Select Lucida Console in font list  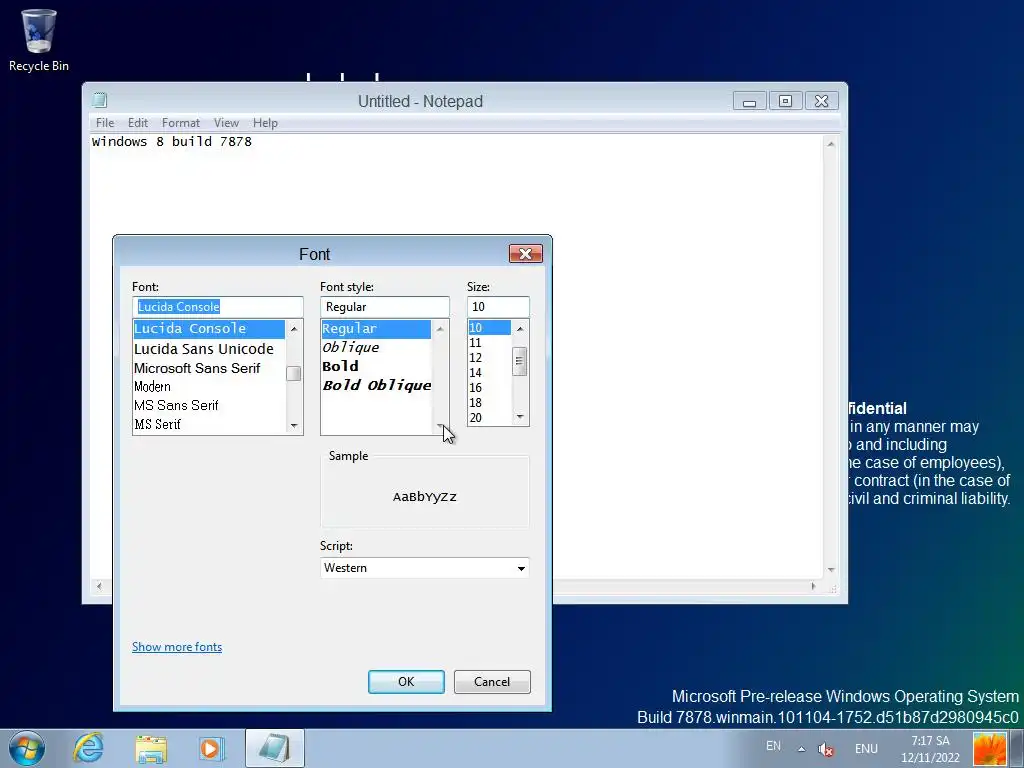click(209, 328)
